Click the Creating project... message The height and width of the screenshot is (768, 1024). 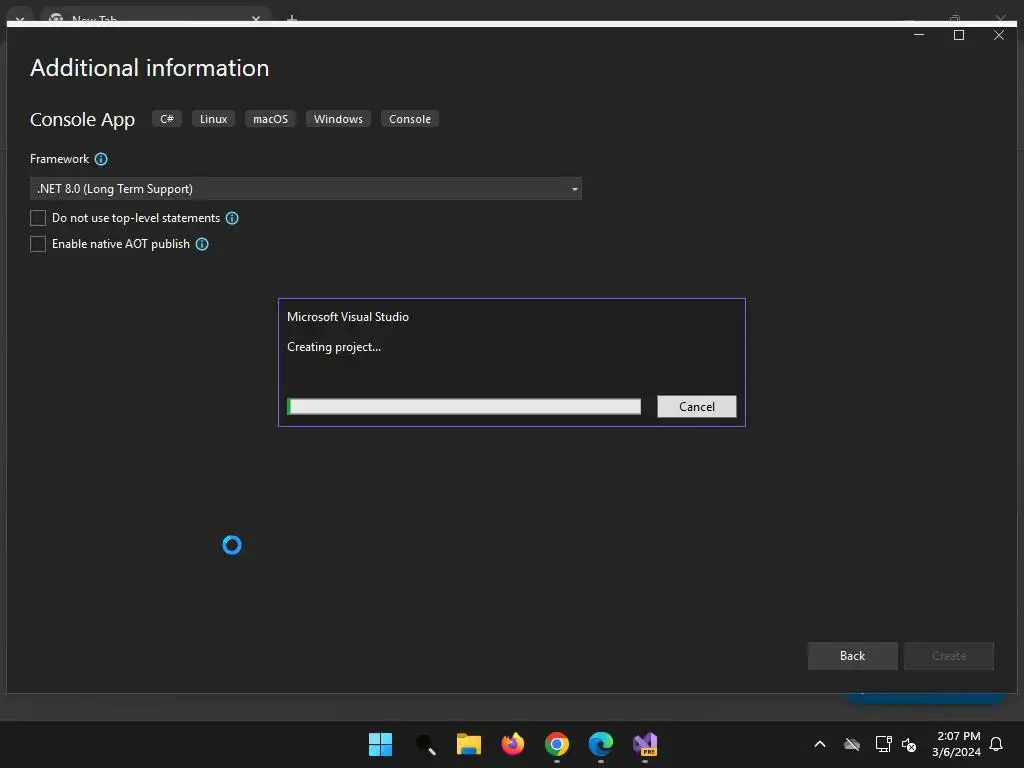tap(334, 347)
